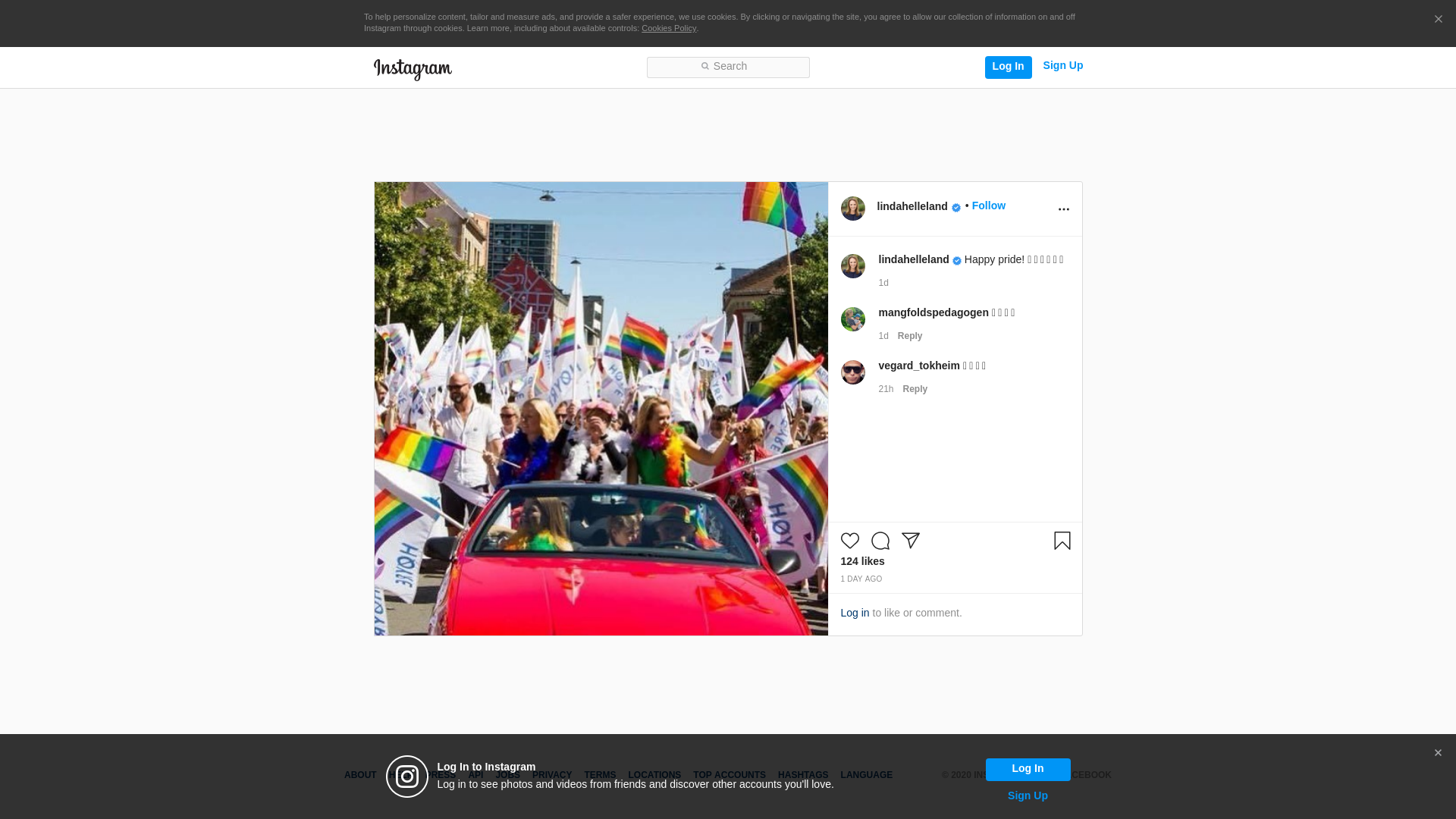
Task: Click verified badge beside caption username
Action: coord(957,261)
